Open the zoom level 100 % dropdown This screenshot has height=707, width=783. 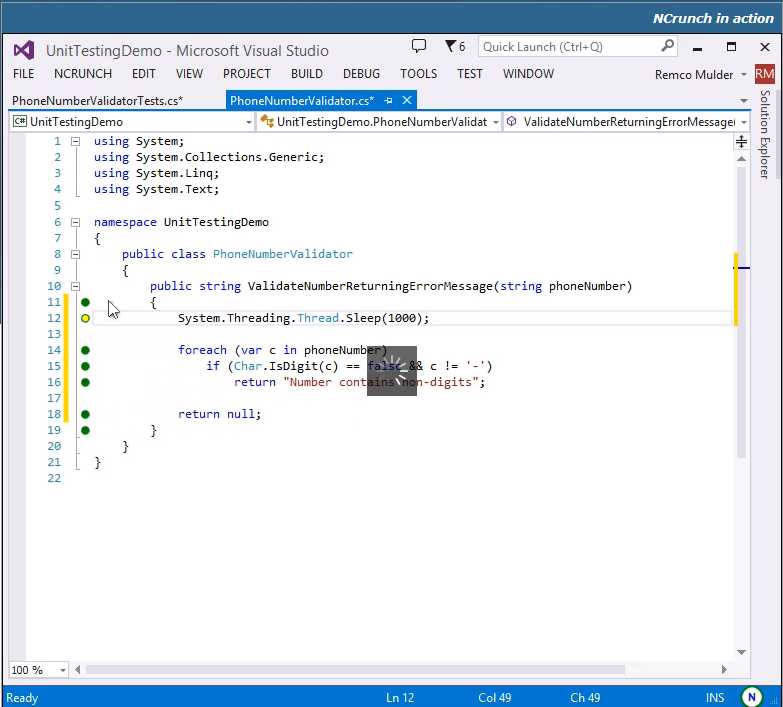(62, 670)
